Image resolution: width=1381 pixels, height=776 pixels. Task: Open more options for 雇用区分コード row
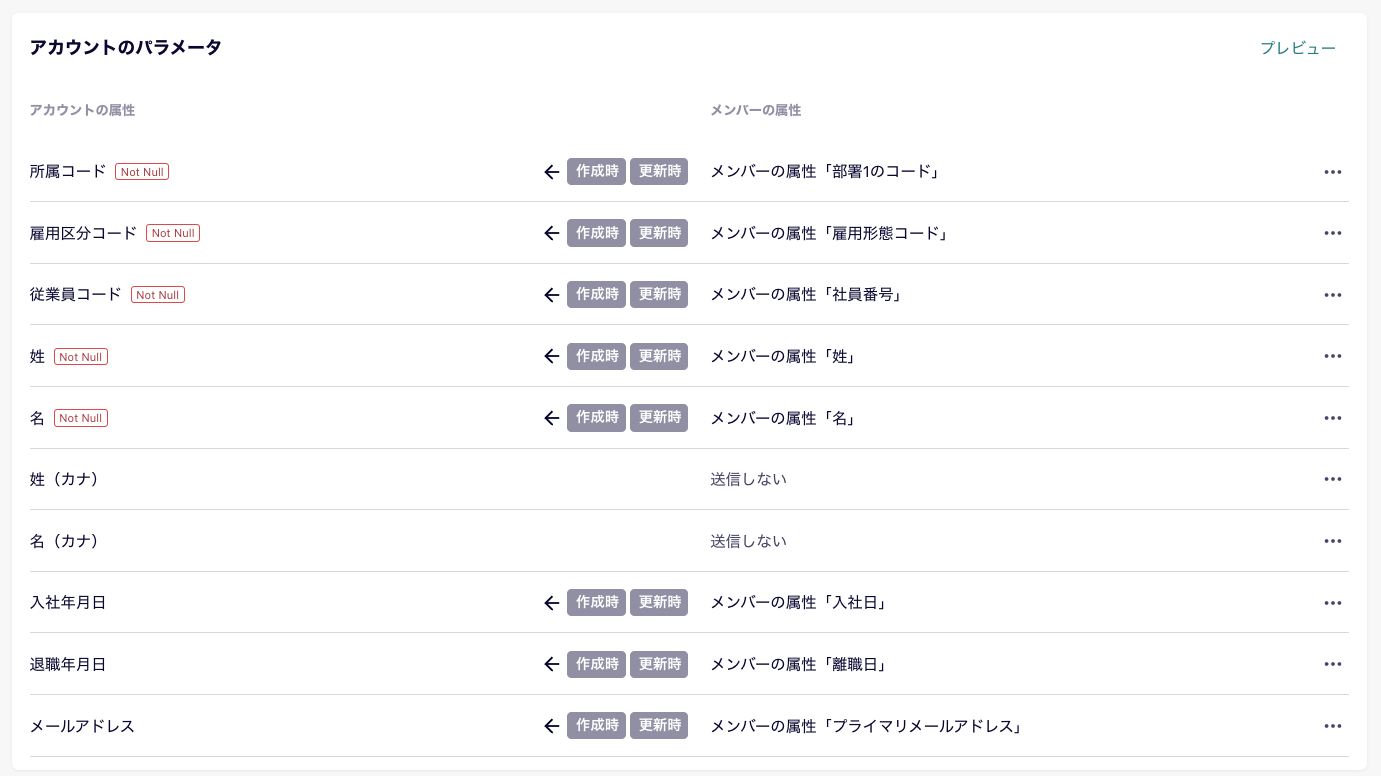[1332, 233]
